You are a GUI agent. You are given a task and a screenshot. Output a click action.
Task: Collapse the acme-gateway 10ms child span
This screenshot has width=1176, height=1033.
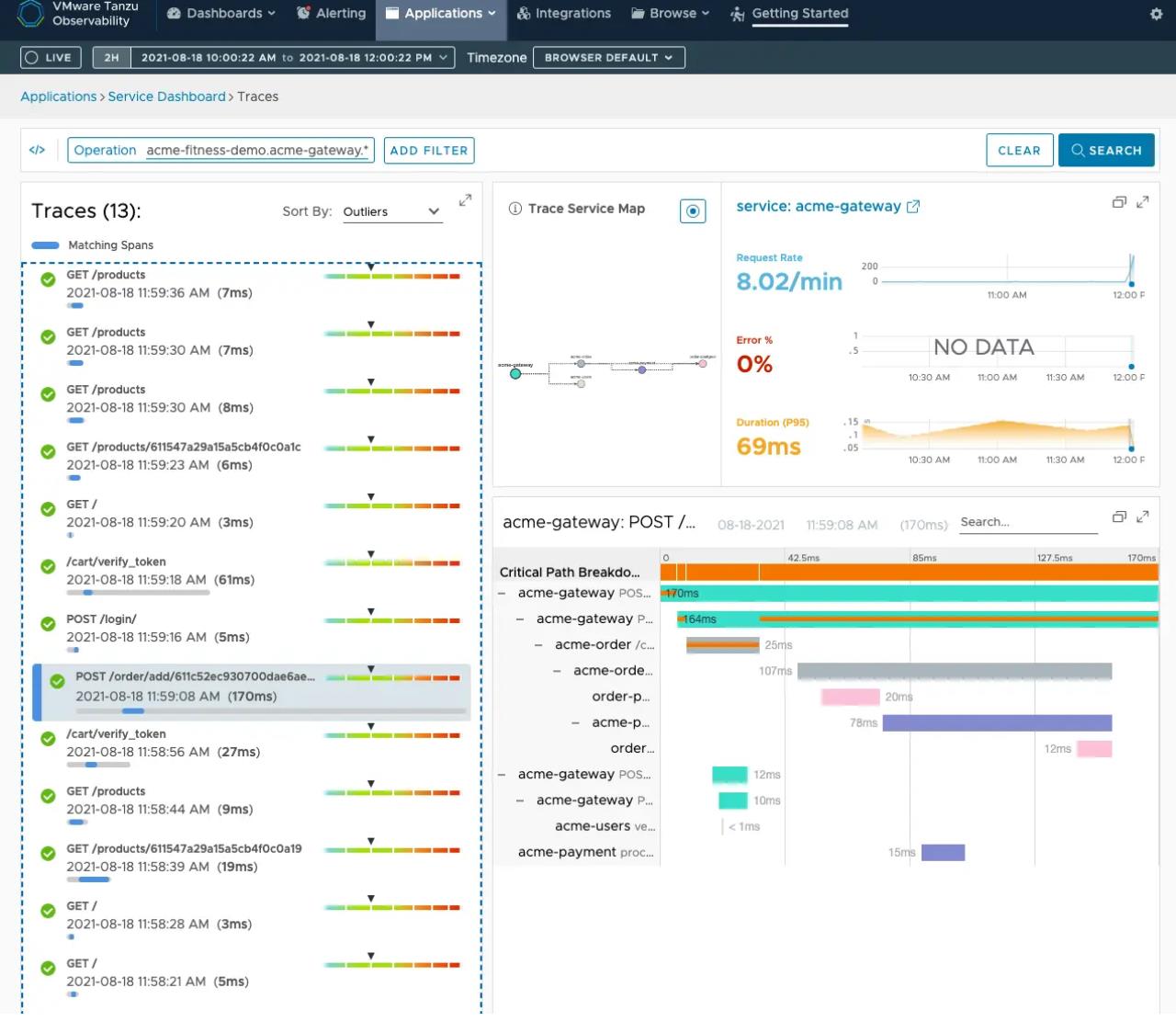click(520, 800)
